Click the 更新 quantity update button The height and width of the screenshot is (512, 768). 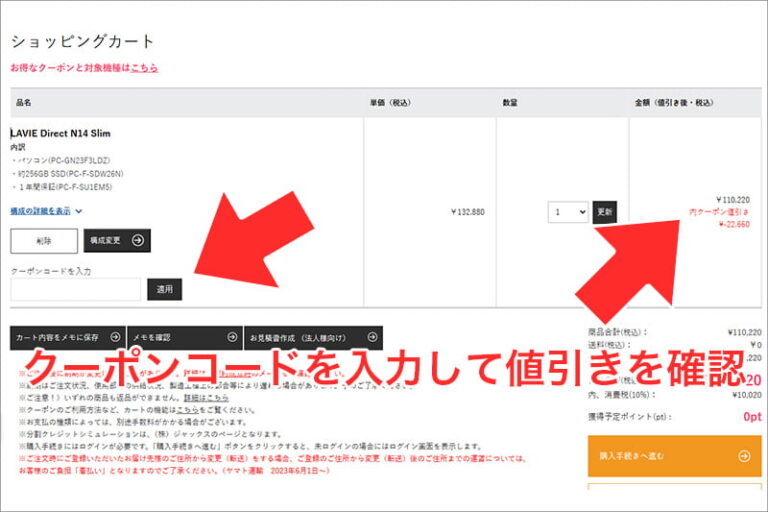pyautogui.click(x=604, y=212)
